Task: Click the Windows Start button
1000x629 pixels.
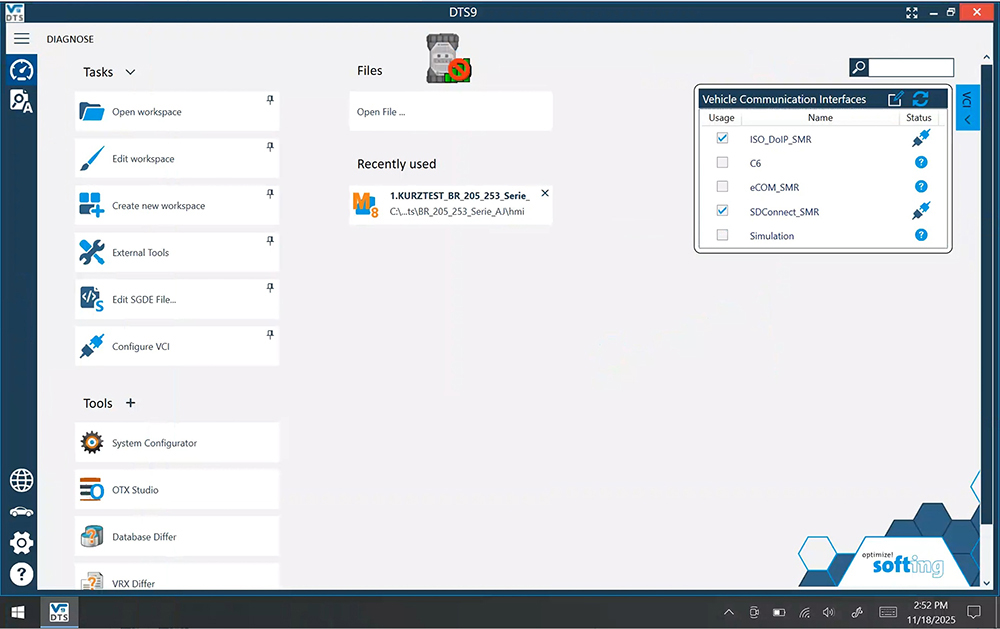Action: pos(17,611)
